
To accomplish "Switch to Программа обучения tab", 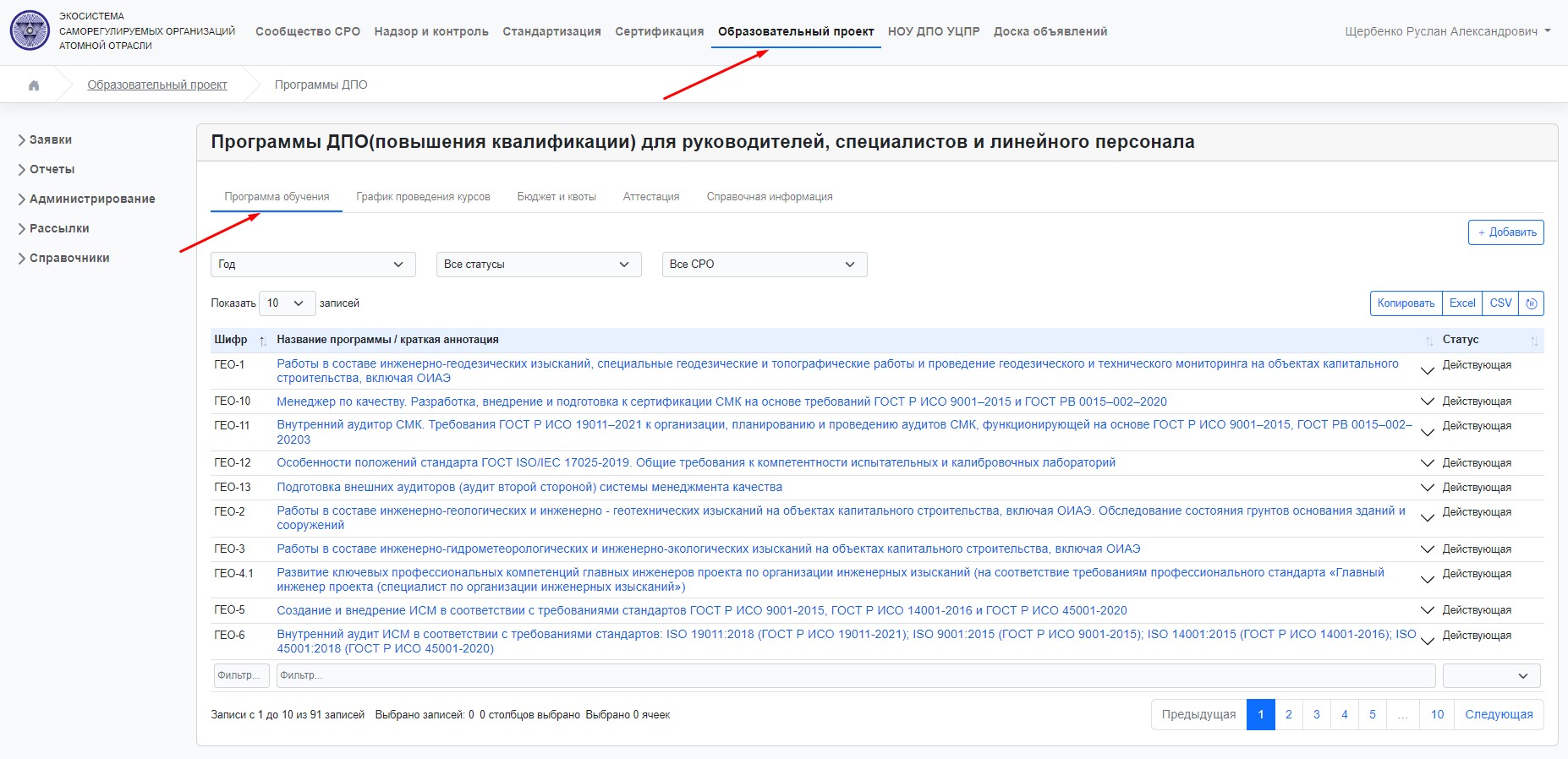I will coord(277,197).
